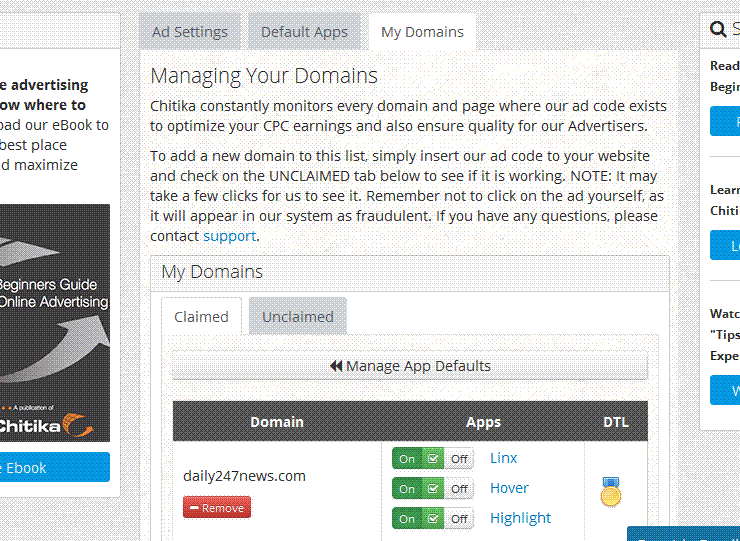Image resolution: width=740 pixels, height=541 pixels.
Task: Switch to the Ad Settings tab
Action: click(190, 32)
